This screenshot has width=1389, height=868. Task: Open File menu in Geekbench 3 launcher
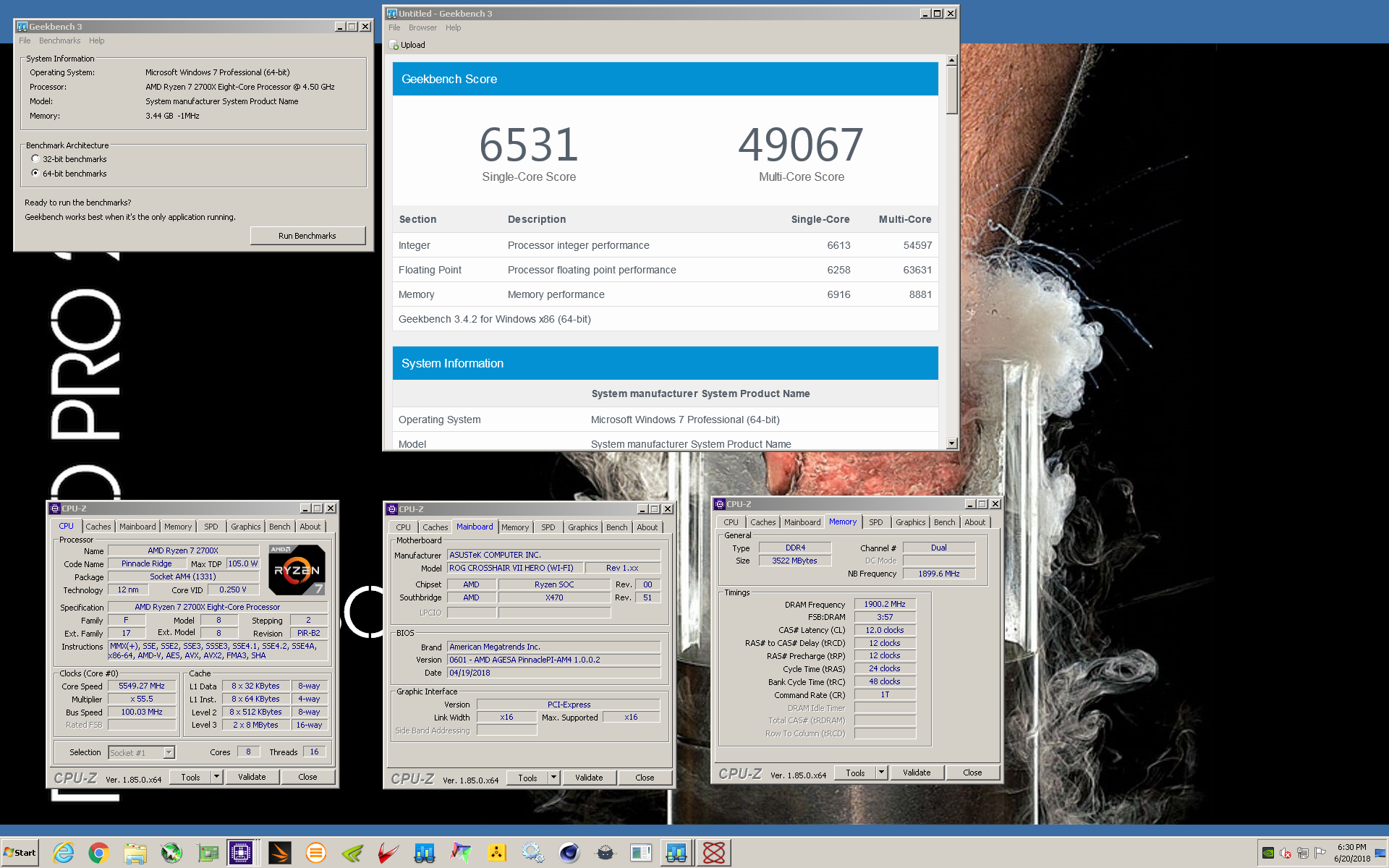[x=25, y=41]
